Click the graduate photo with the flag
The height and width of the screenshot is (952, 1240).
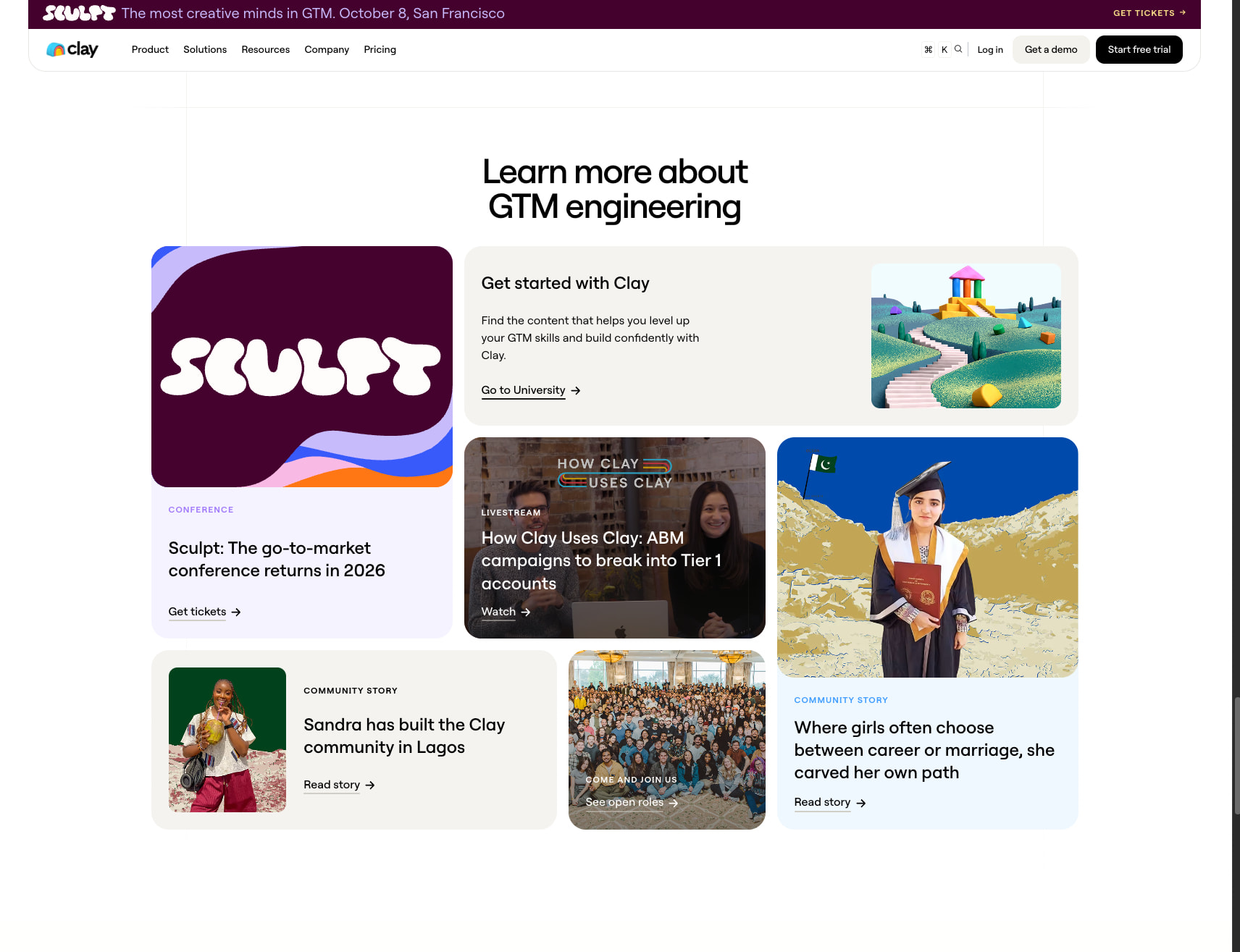pos(928,557)
